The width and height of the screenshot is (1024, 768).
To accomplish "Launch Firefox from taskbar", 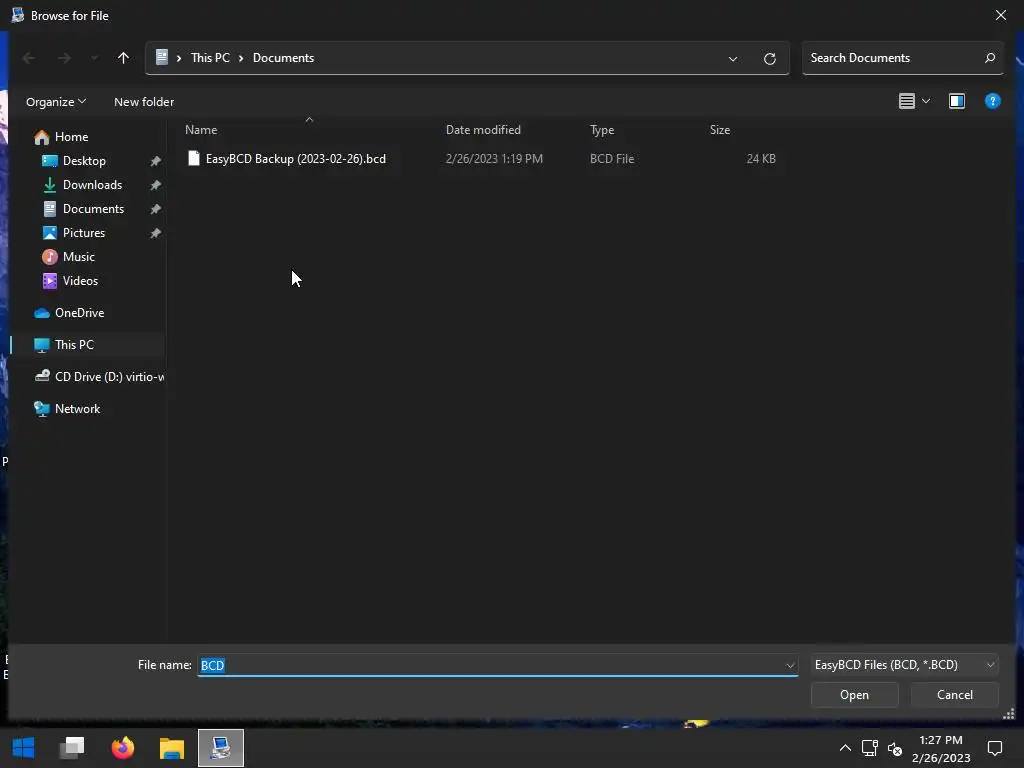I will coord(122,748).
